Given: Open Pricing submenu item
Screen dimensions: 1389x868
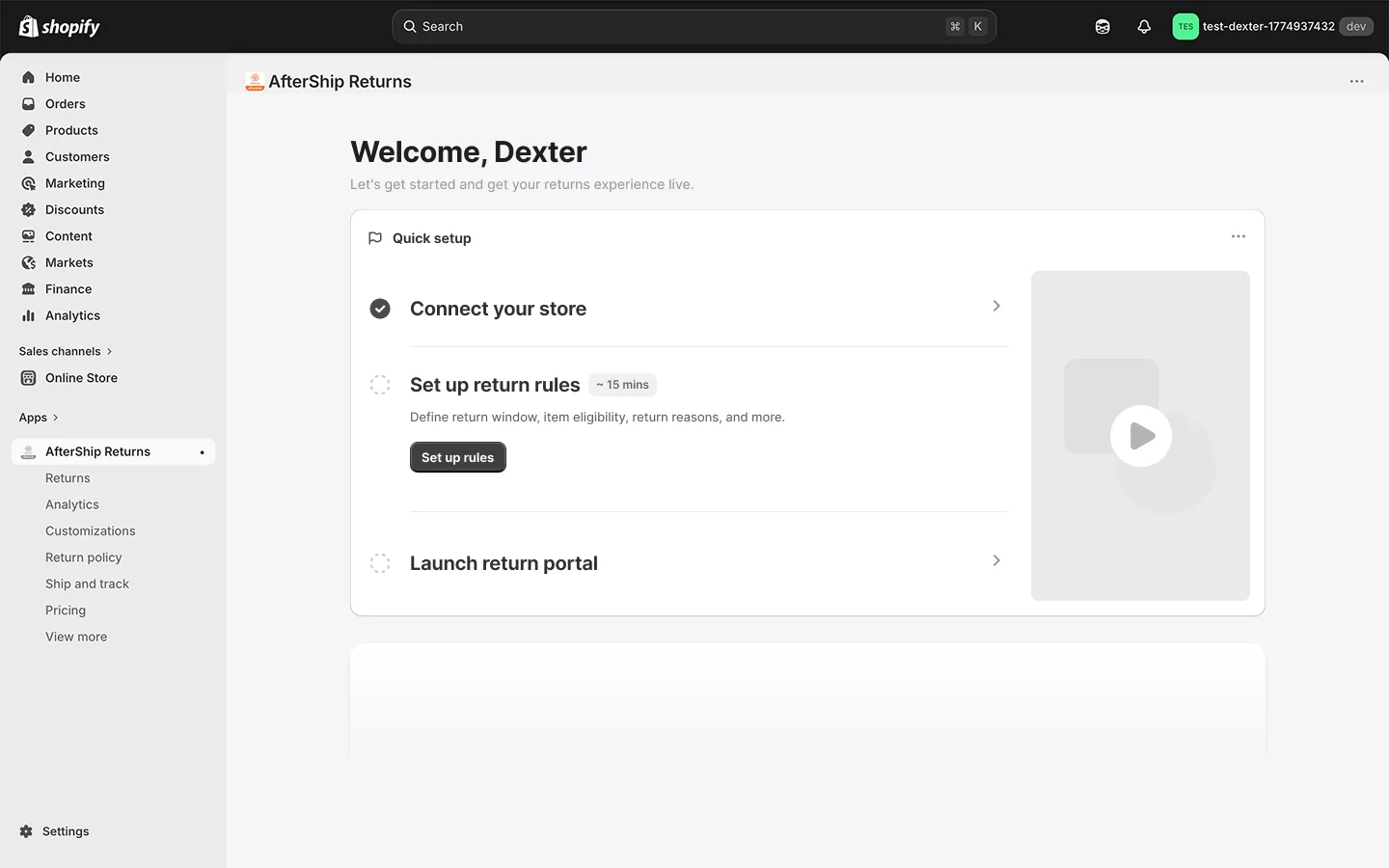Looking at the screenshot, I should (66, 610).
